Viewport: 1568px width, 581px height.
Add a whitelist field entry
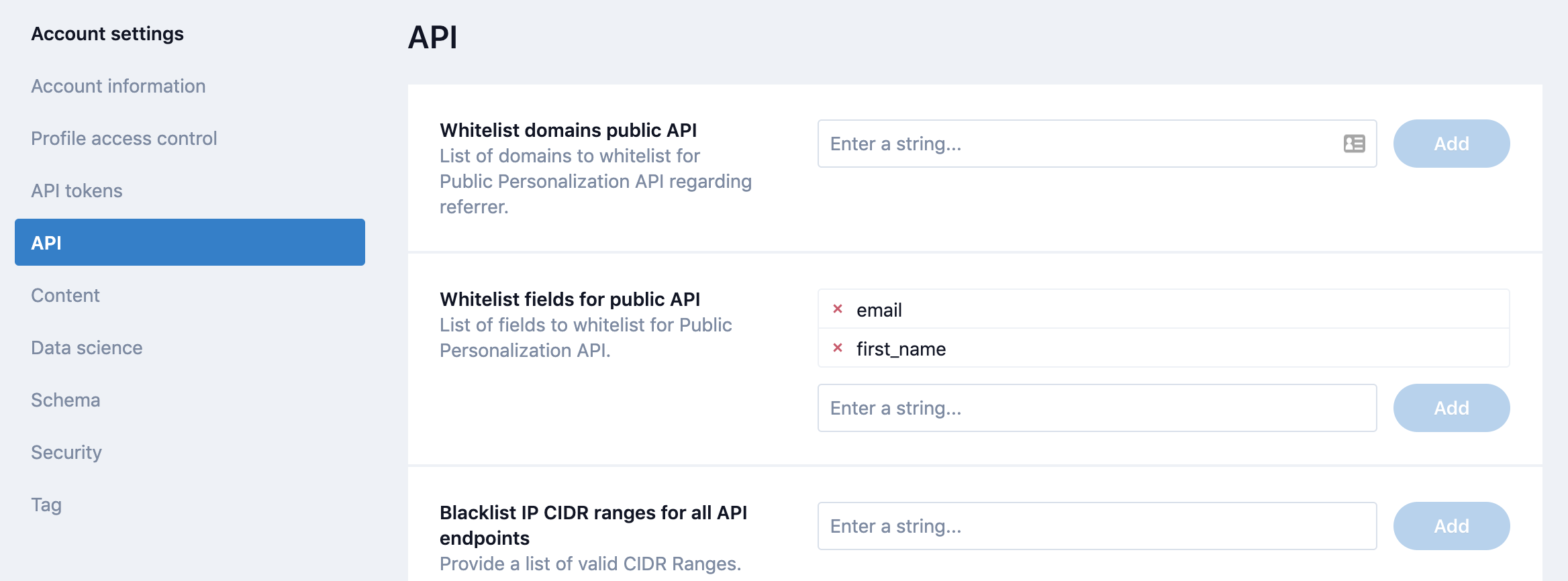pyautogui.click(x=1451, y=408)
